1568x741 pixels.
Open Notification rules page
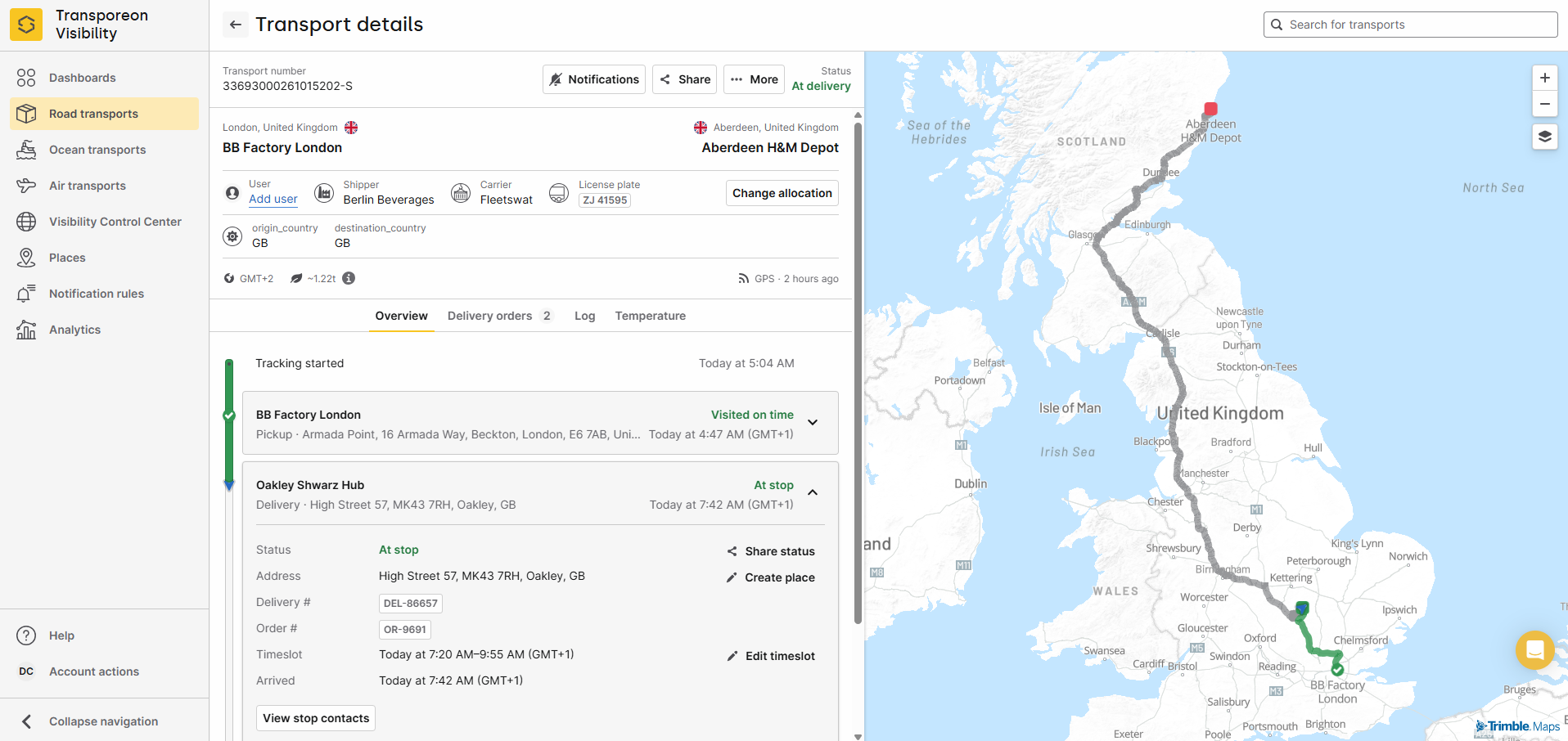tap(104, 294)
